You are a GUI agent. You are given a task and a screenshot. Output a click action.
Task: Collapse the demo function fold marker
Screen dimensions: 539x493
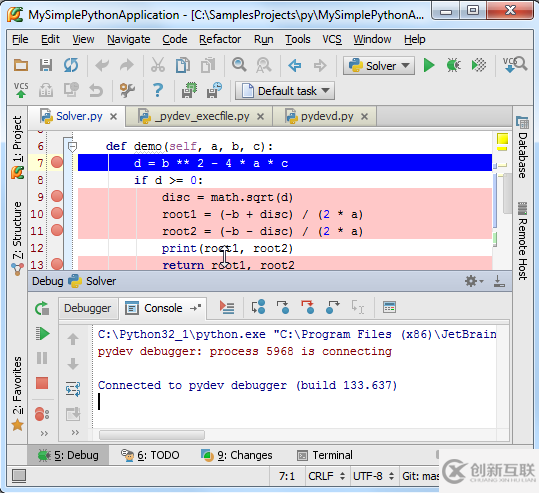point(72,147)
